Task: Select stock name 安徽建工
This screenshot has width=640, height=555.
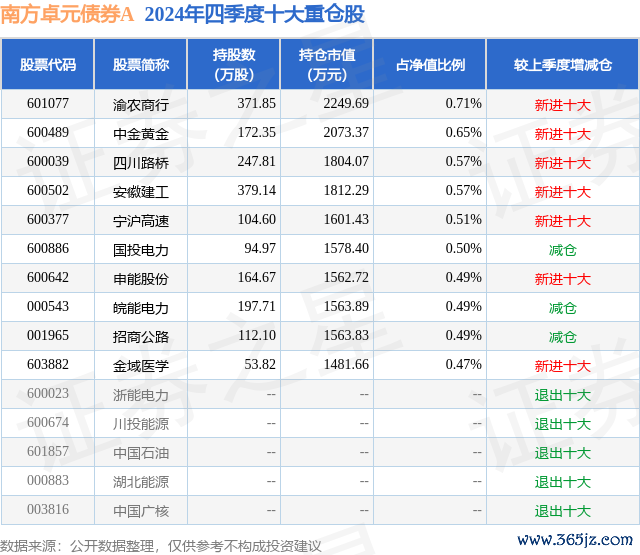Action: tap(141, 192)
